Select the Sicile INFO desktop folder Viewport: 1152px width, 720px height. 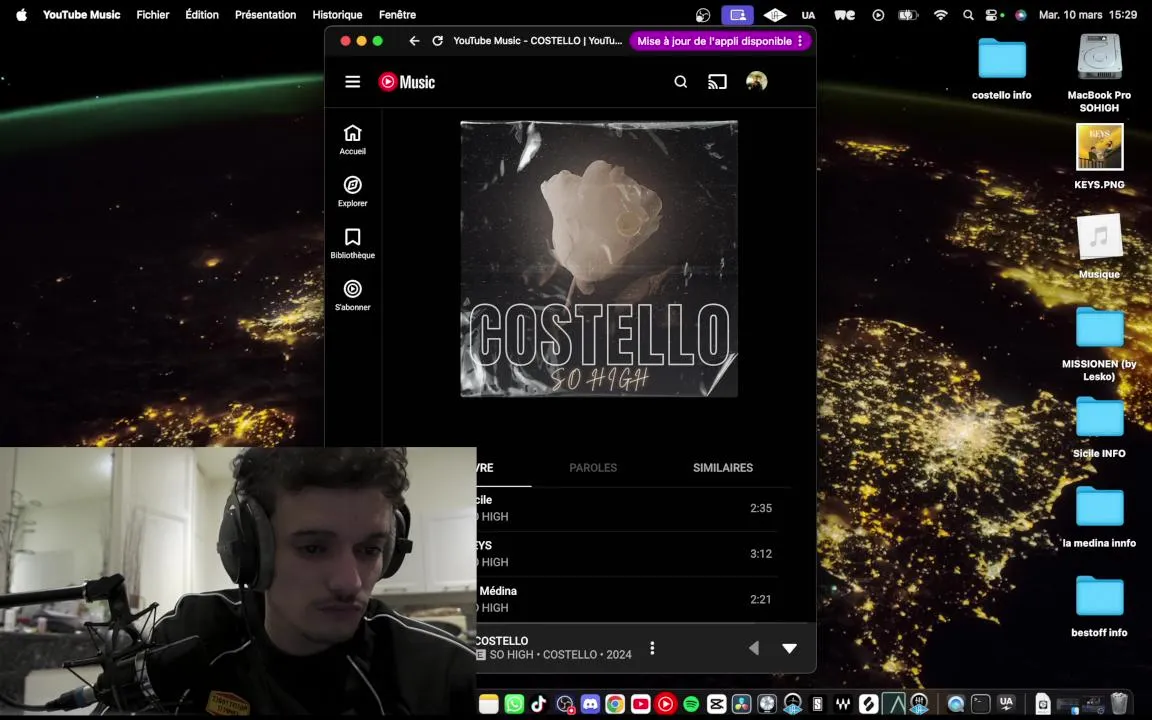pos(1099,428)
